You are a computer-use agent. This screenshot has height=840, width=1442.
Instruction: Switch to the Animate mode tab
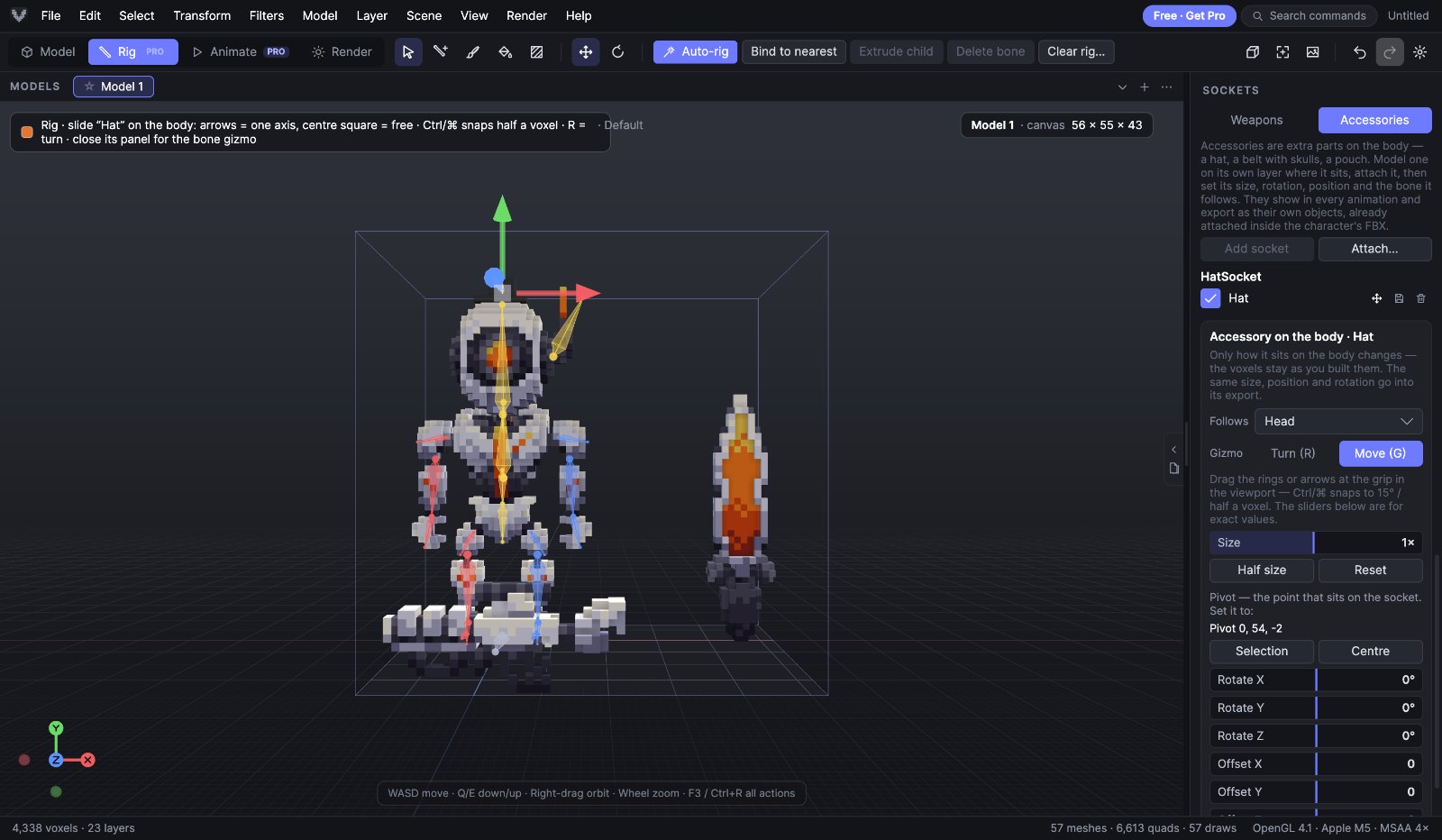click(x=240, y=52)
